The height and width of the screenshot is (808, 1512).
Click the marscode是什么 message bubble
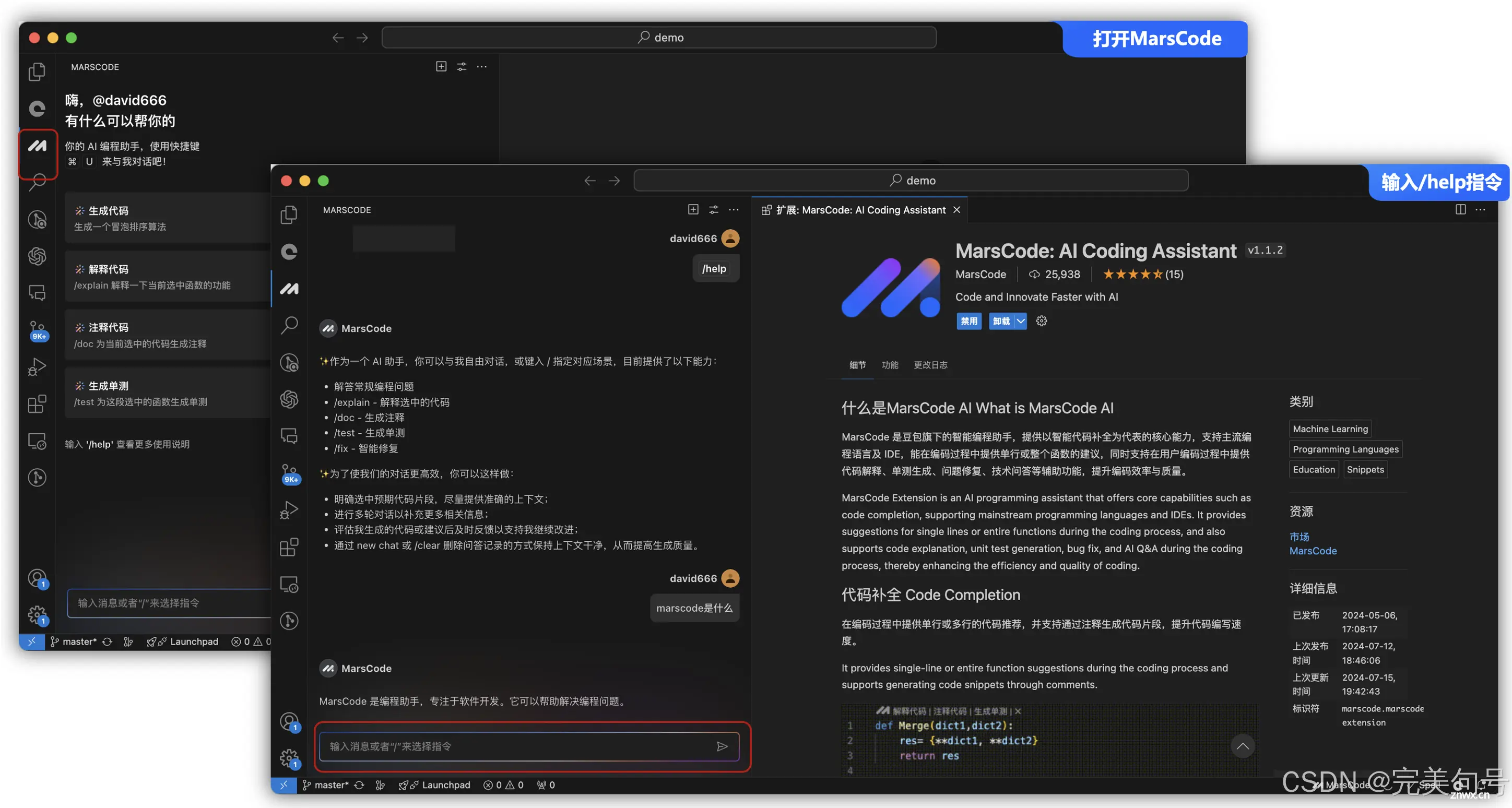click(694, 608)
